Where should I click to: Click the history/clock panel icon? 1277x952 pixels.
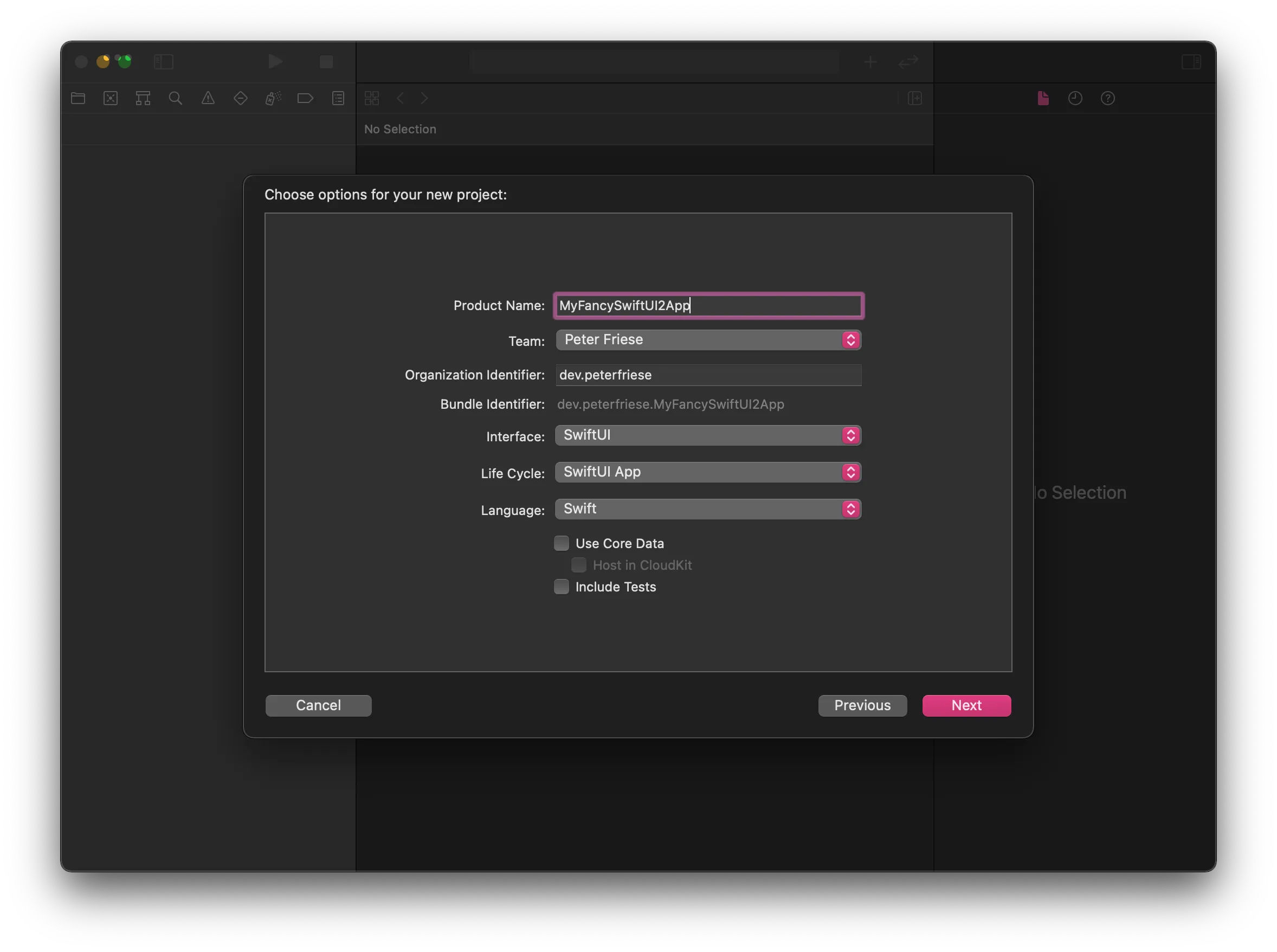[1075, 97]
